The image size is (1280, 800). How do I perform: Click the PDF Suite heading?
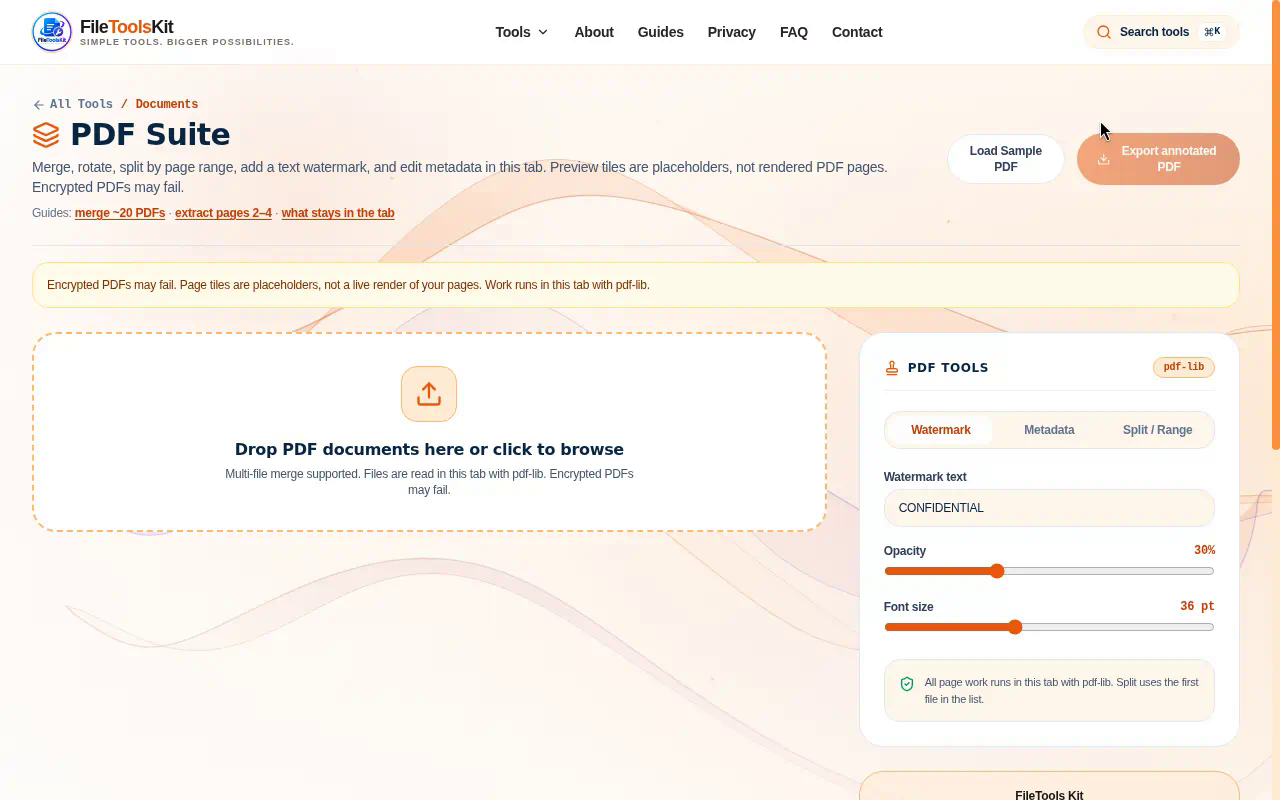pos(150,135)
